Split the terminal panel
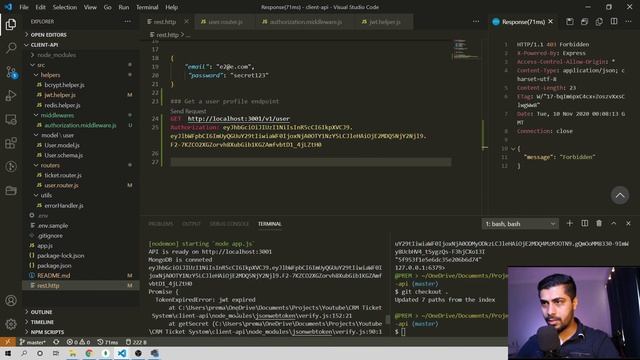Screen dimensions: 640x360 click(584, 223)
